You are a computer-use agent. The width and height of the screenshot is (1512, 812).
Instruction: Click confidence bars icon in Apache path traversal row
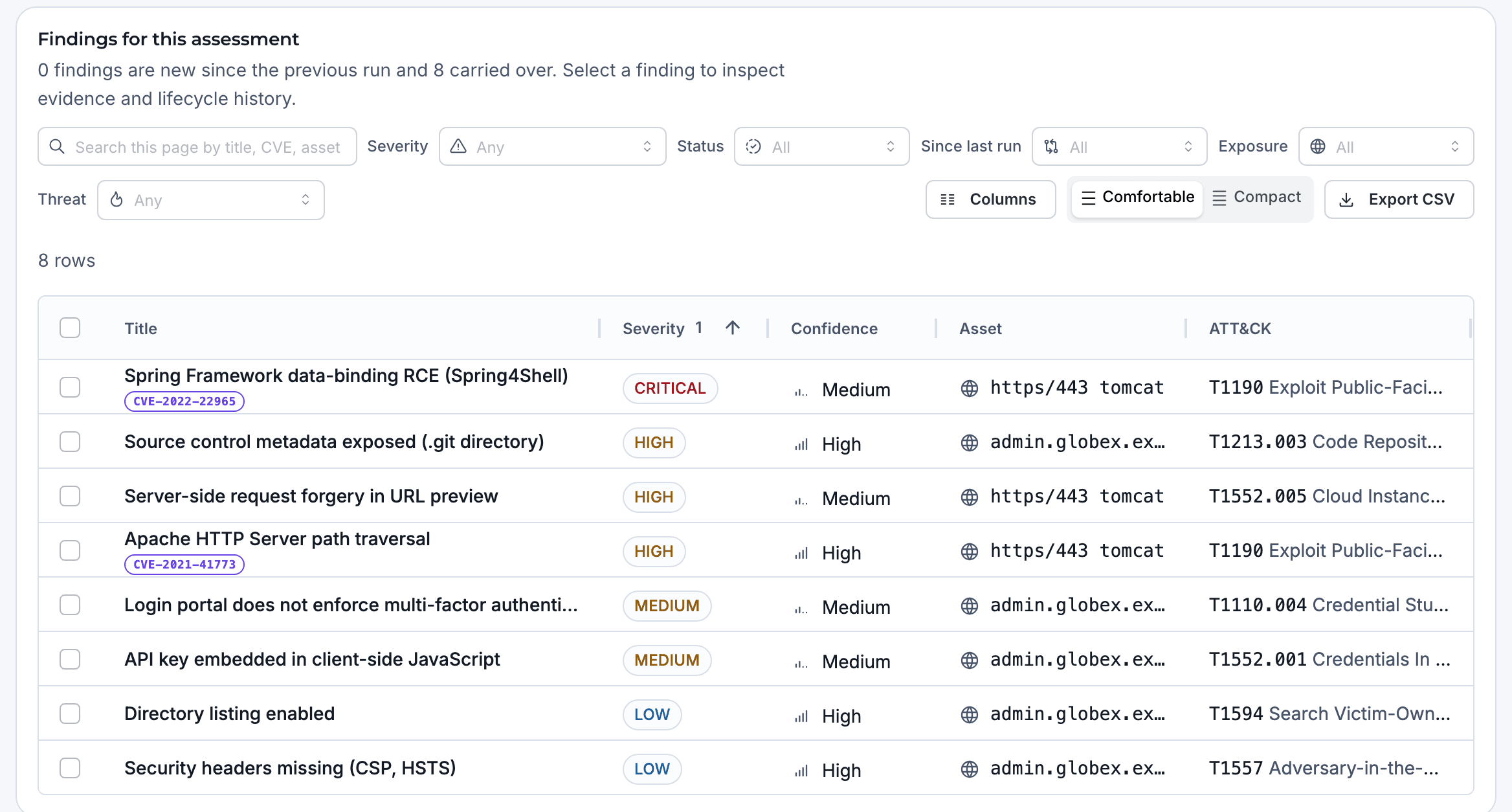pos(801,553)
